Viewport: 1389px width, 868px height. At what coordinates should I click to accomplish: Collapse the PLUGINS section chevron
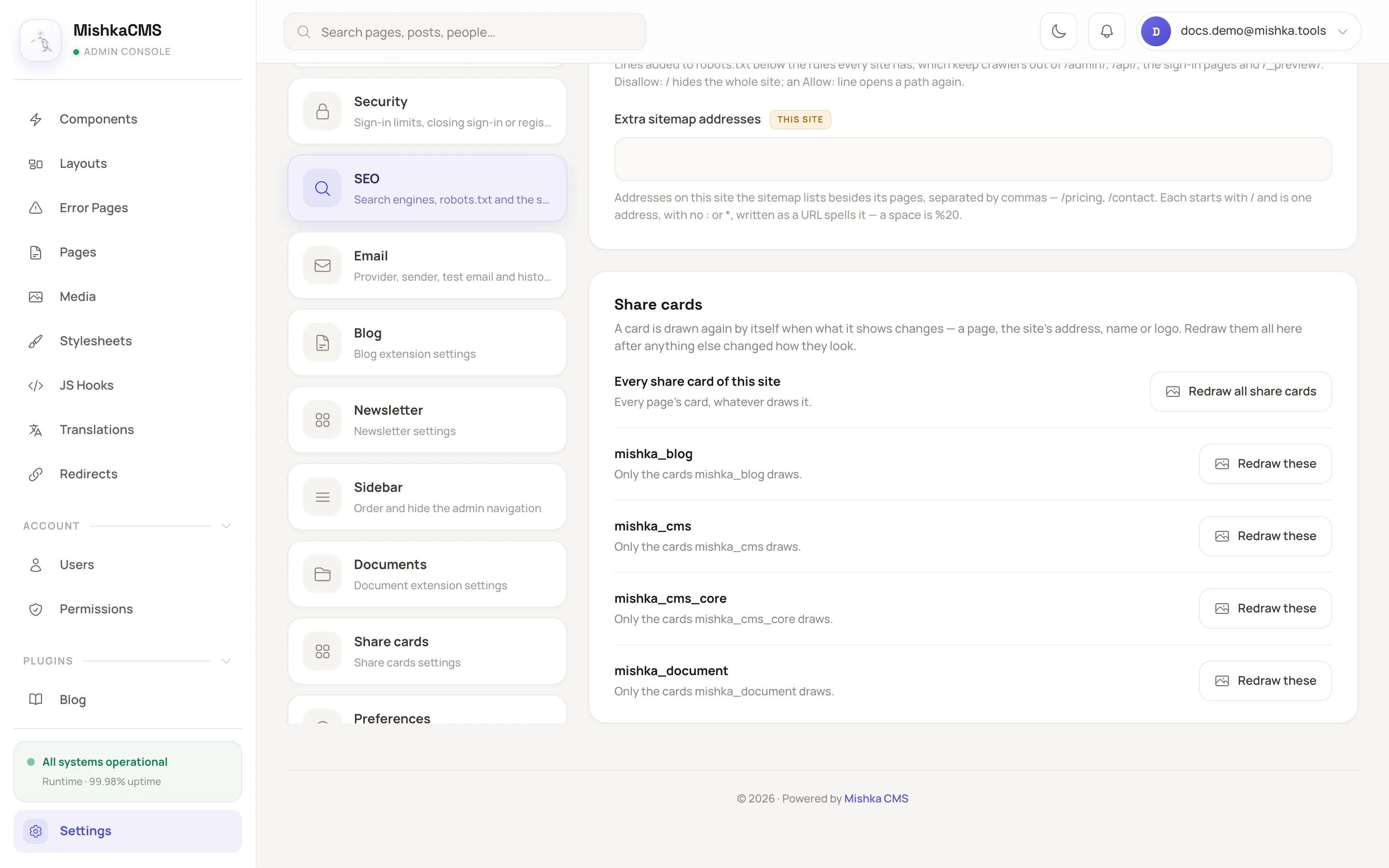point(226,661)
